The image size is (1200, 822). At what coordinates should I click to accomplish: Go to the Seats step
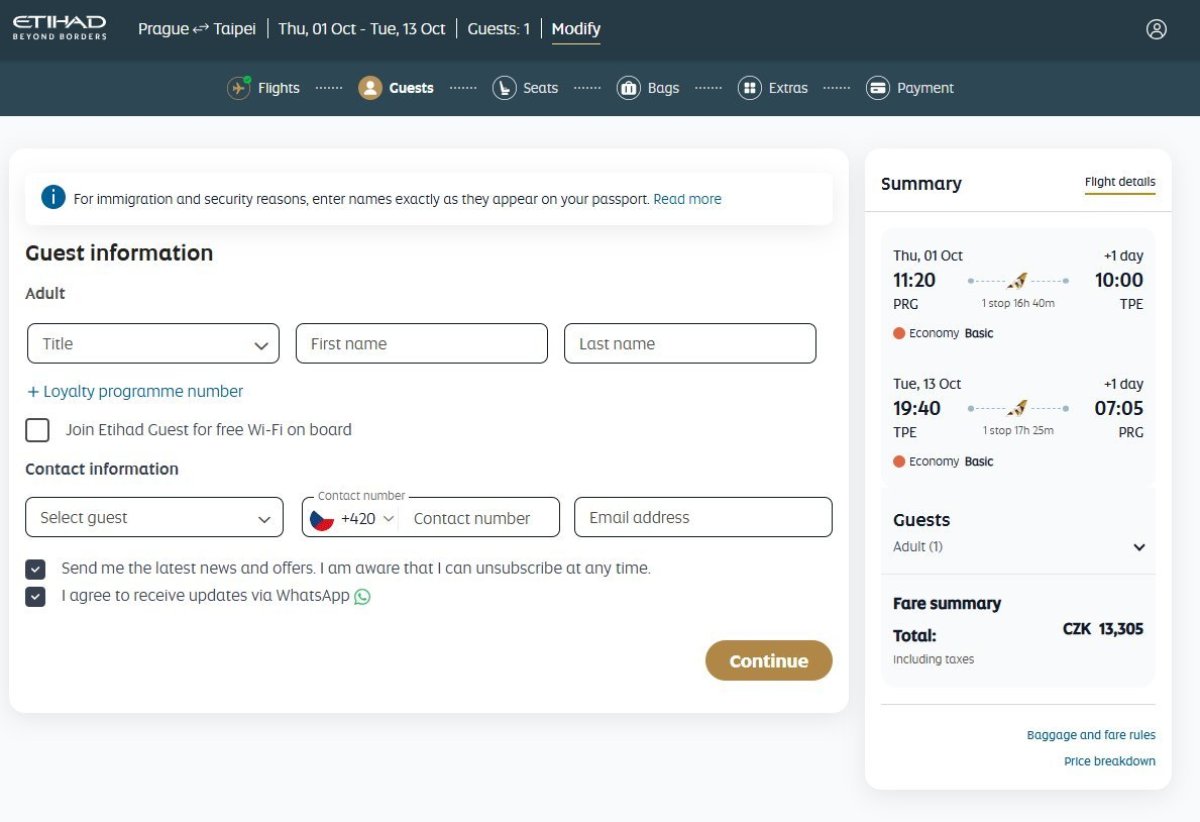[x=540, y=88]
